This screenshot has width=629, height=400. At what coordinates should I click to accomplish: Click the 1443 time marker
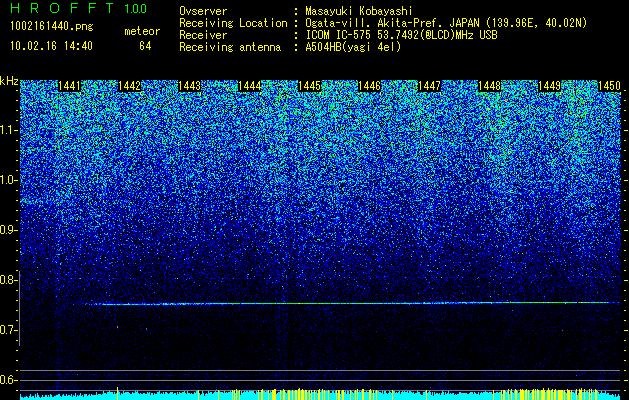[189, 86]
